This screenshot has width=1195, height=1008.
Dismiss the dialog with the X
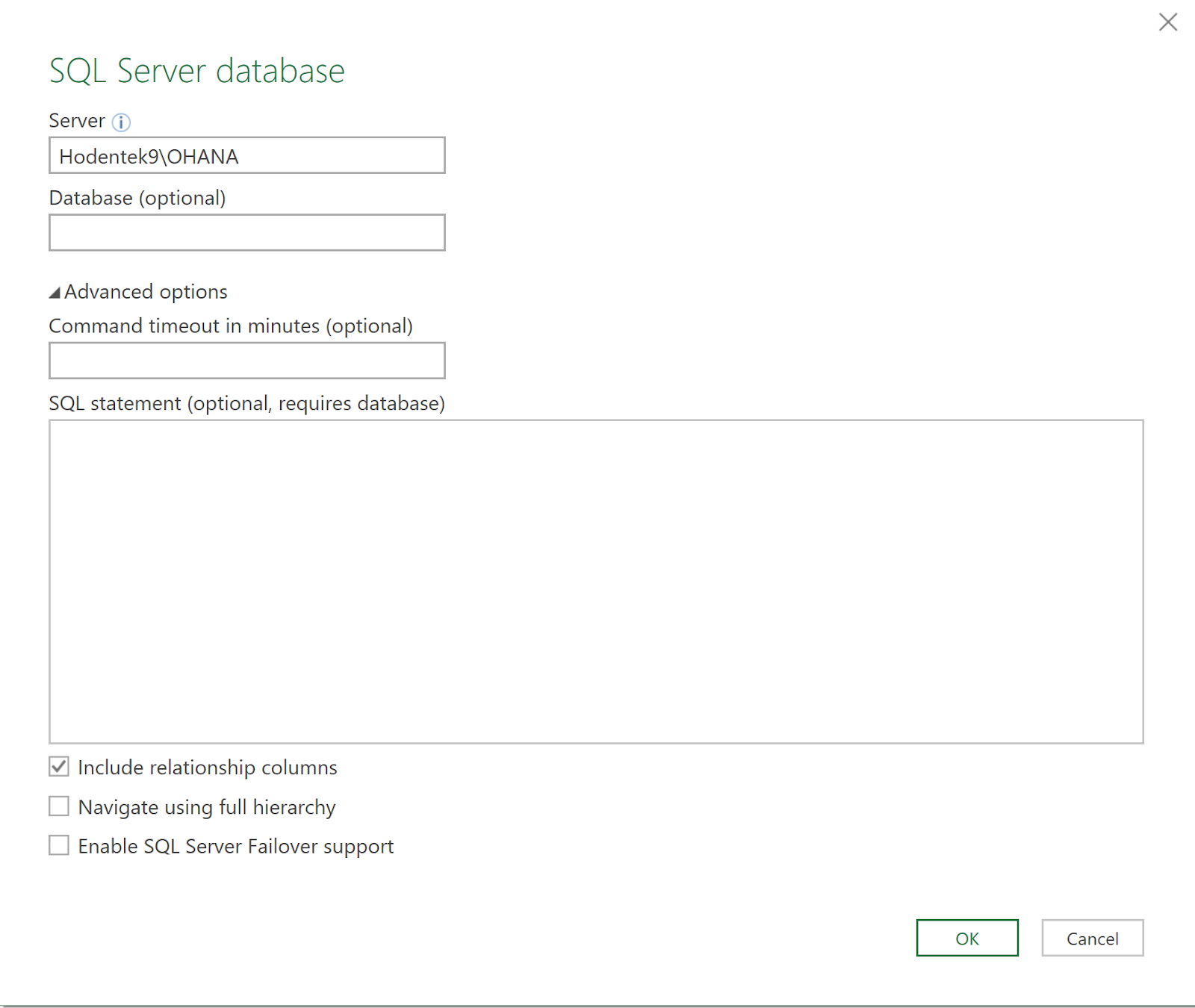(x=1167, y=22)
